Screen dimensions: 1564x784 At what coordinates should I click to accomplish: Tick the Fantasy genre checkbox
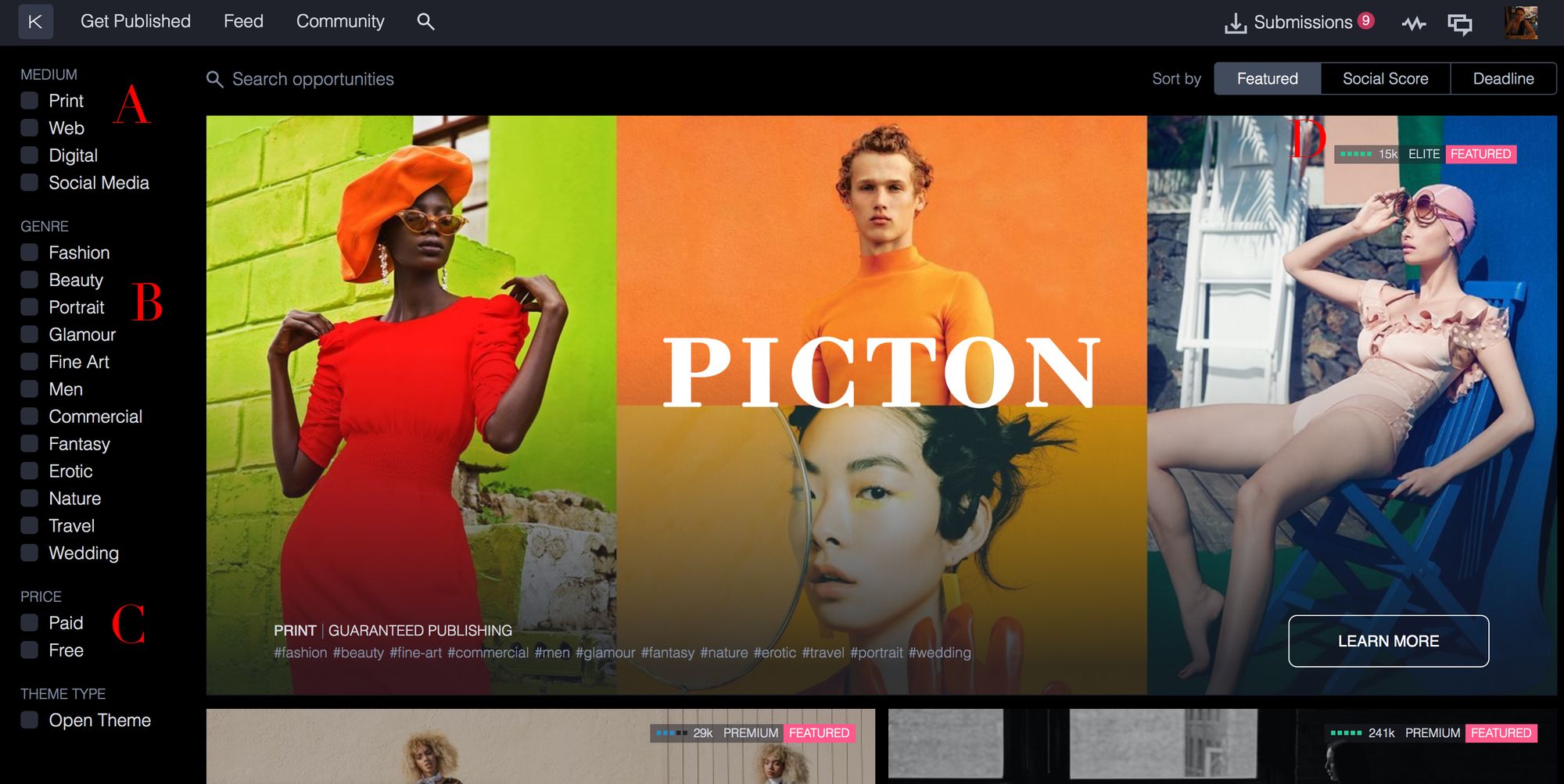pyautogui.click(x=30, y=444)
